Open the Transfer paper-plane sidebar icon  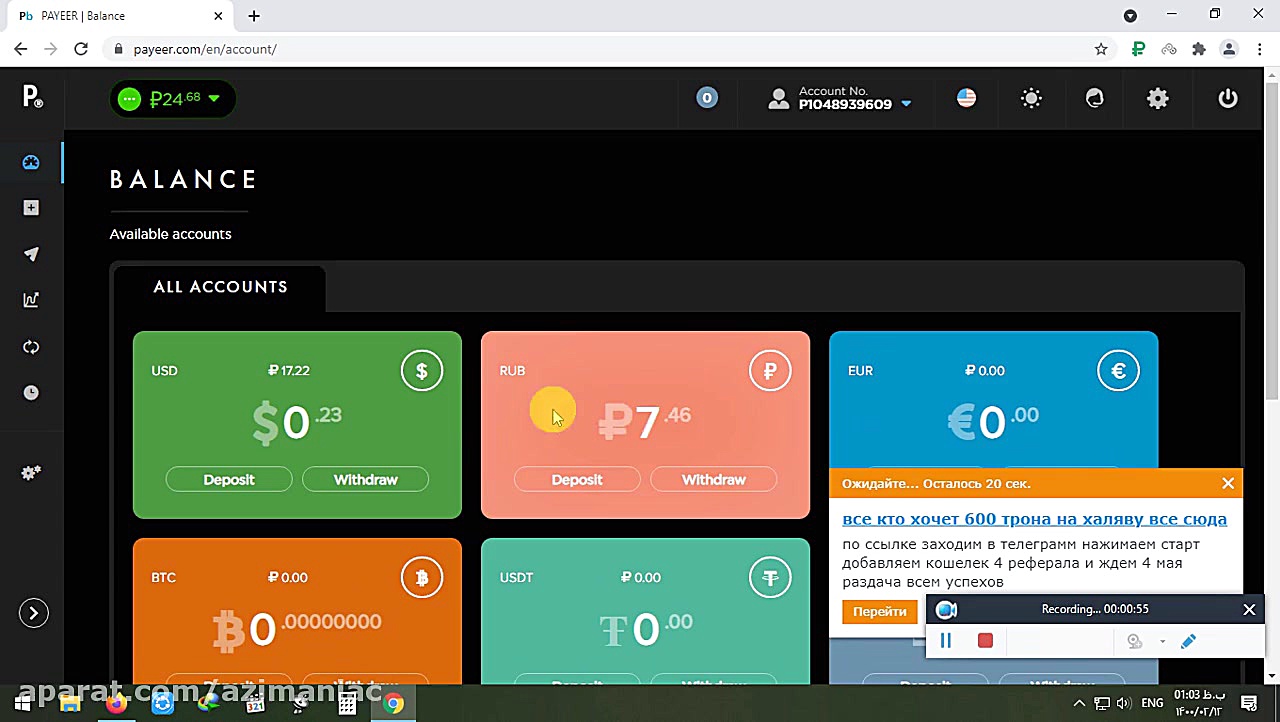click(31, 253)
